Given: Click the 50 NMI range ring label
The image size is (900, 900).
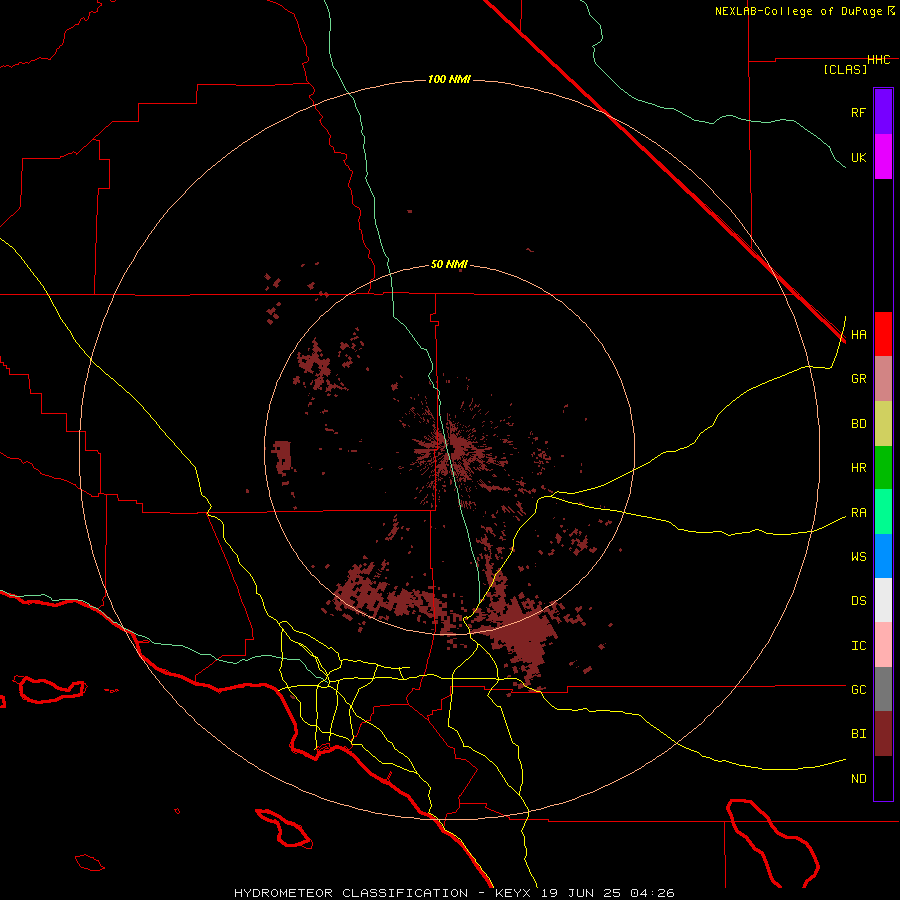Looking at the screenshot, I should point(449,265).
